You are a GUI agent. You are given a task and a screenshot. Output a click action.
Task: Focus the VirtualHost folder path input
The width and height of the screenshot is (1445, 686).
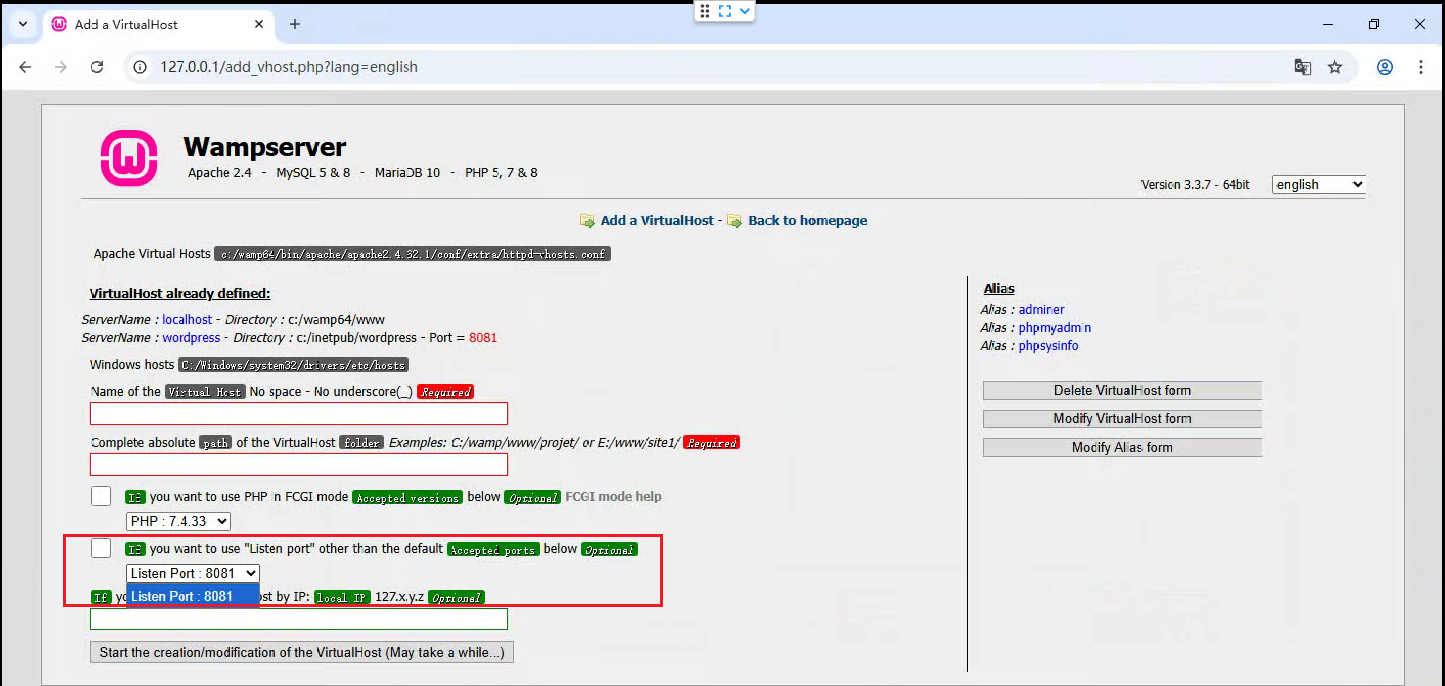click(299, 464)
